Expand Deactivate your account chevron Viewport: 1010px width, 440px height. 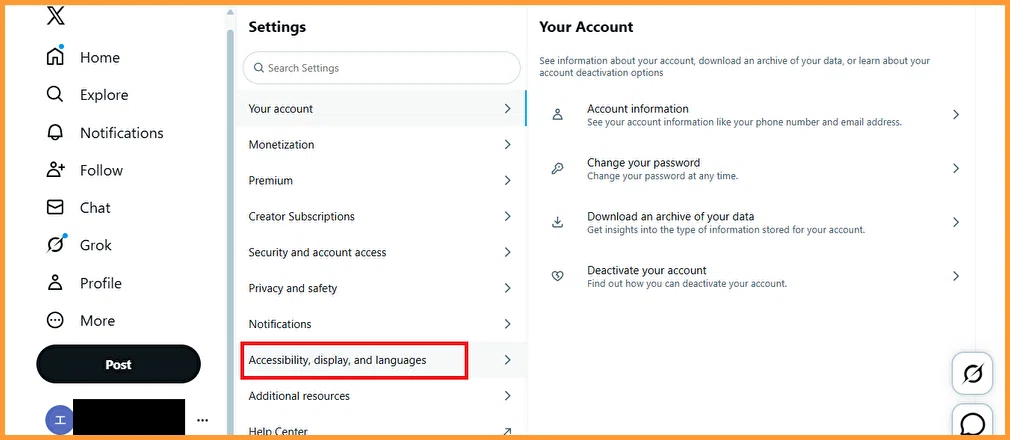[x=956, y=276]
